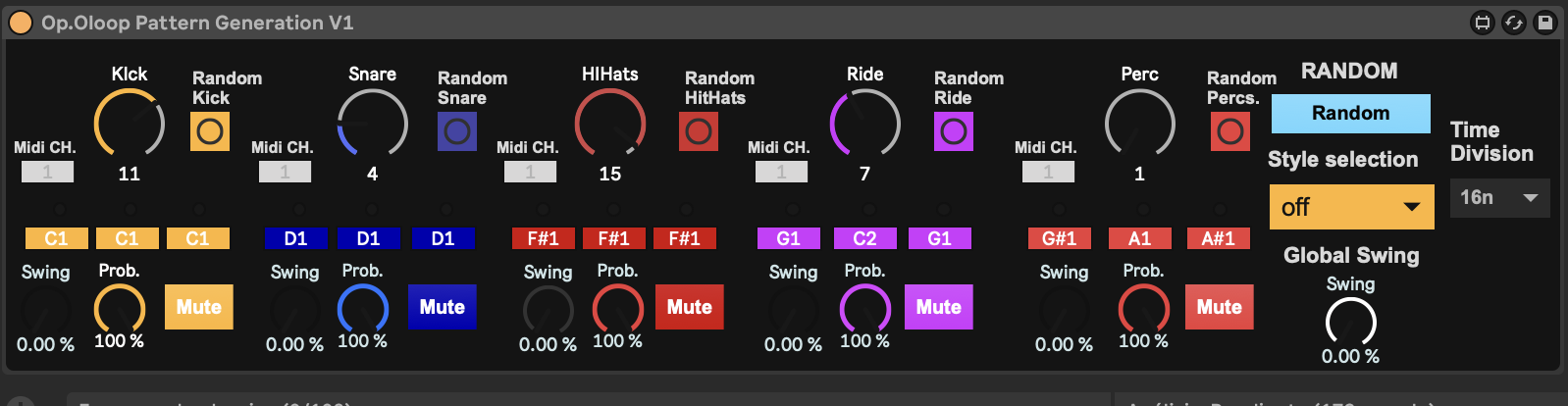
Task: Mute the Snare track
Action: point(443,307)
